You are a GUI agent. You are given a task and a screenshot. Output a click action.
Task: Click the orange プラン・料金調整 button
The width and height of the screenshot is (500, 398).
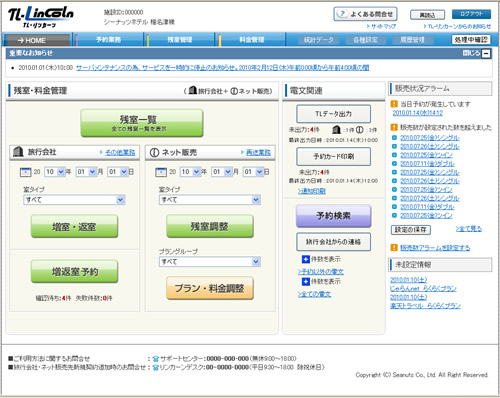tap(210, 288)
